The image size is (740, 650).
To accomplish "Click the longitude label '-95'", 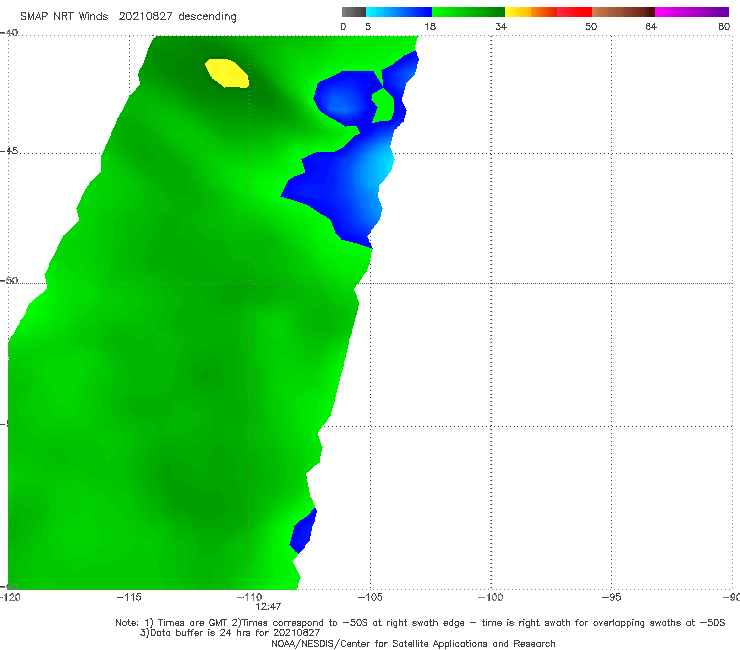I will point(612,597).
